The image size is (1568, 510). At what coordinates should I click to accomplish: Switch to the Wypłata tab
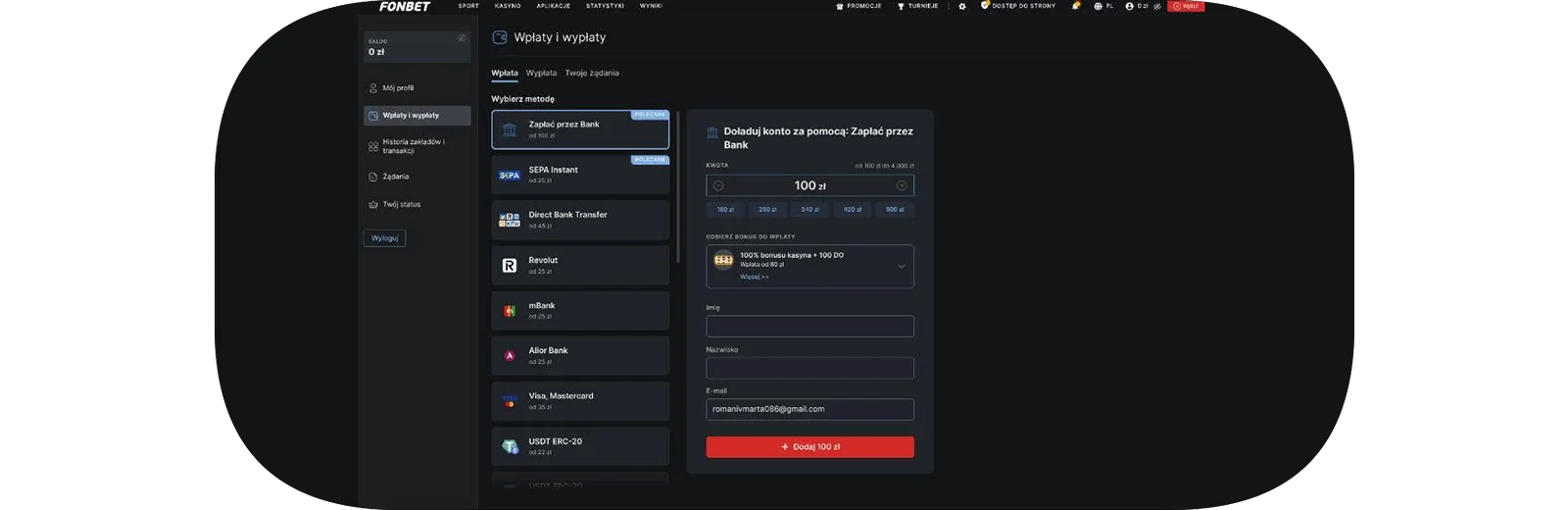click(541, 73)
